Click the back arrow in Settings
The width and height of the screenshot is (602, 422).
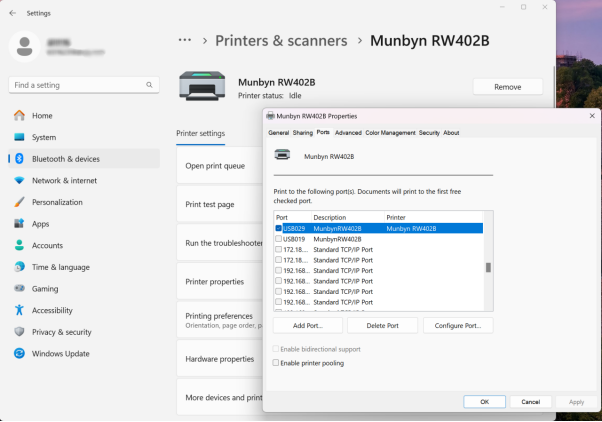(x=13, y=13)
